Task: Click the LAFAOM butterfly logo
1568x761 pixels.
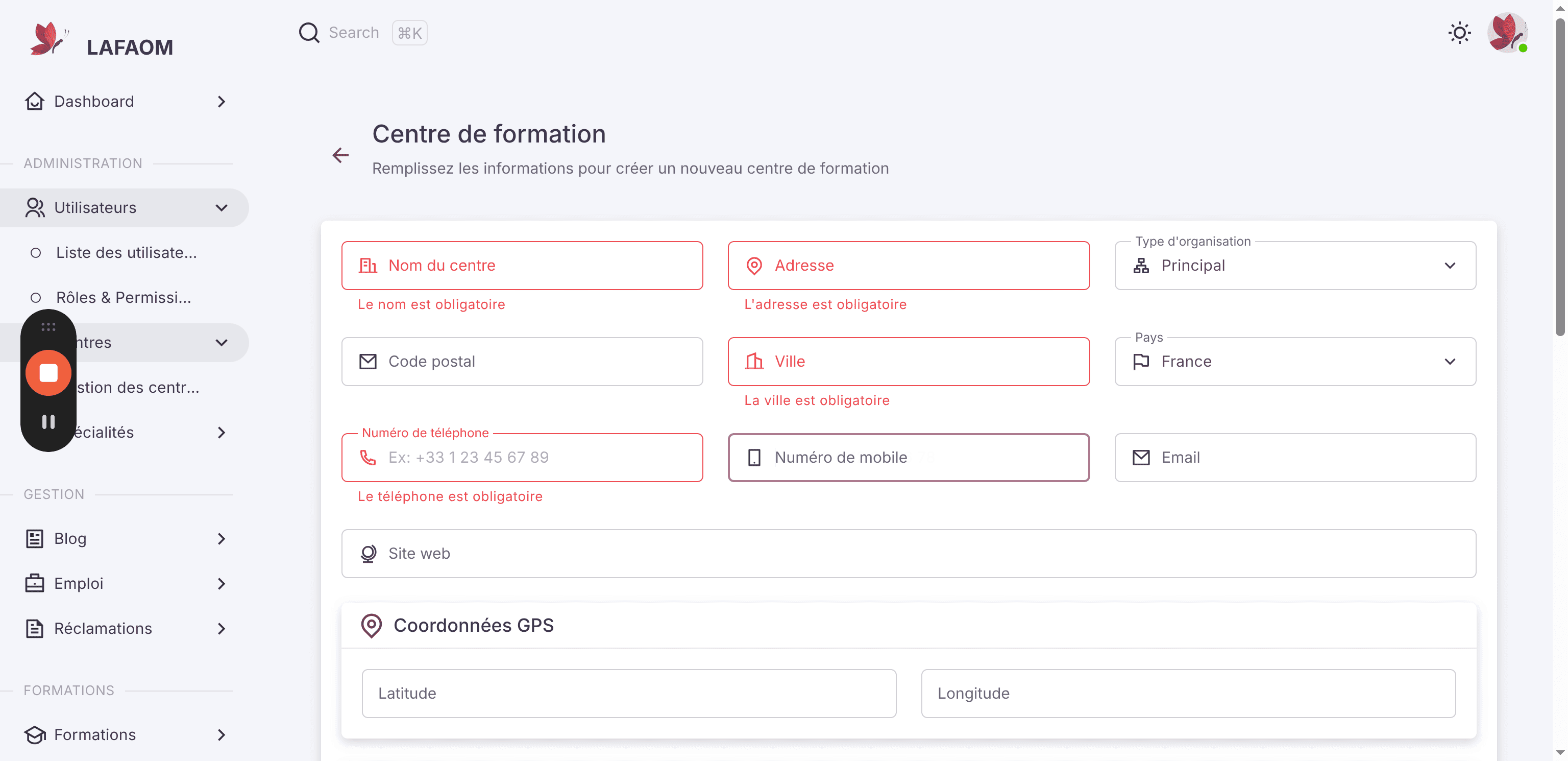Action: pyautogui.click(x=48, y=39)
